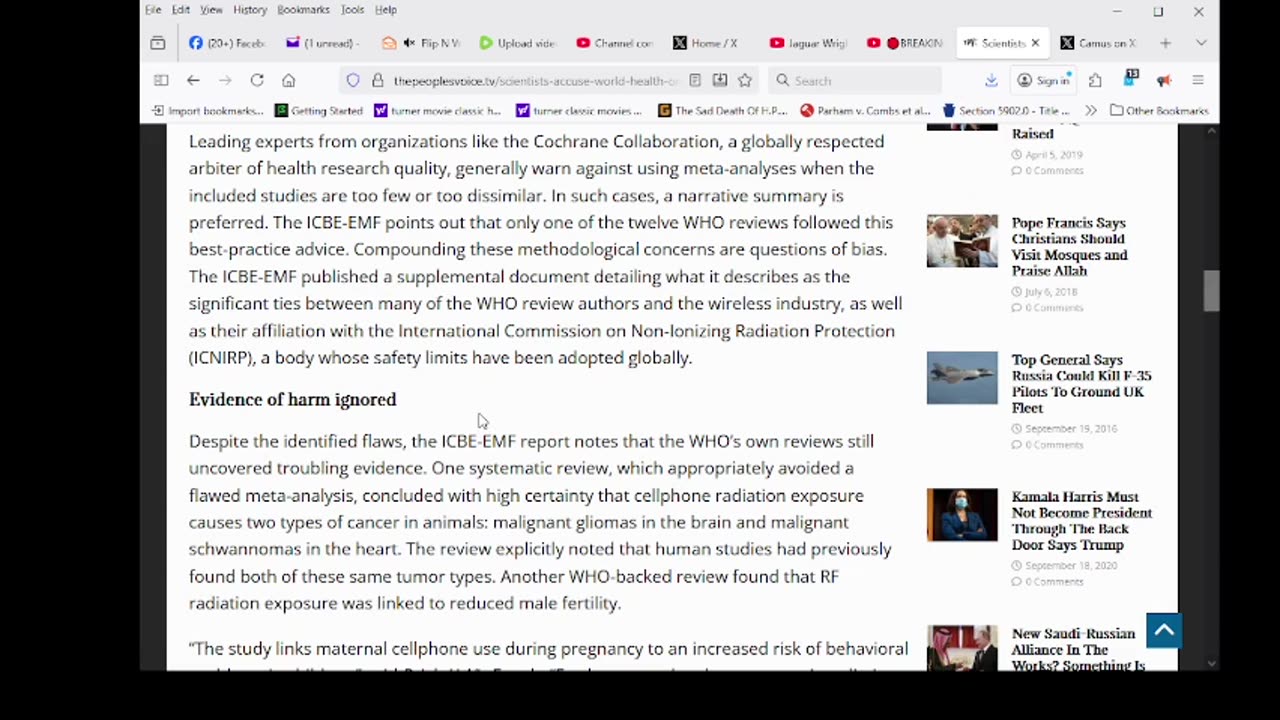Image resolution: width=1280 pixels, height=720 pixels.
Task: Toggle reader view icon
Action: (694, 80)
